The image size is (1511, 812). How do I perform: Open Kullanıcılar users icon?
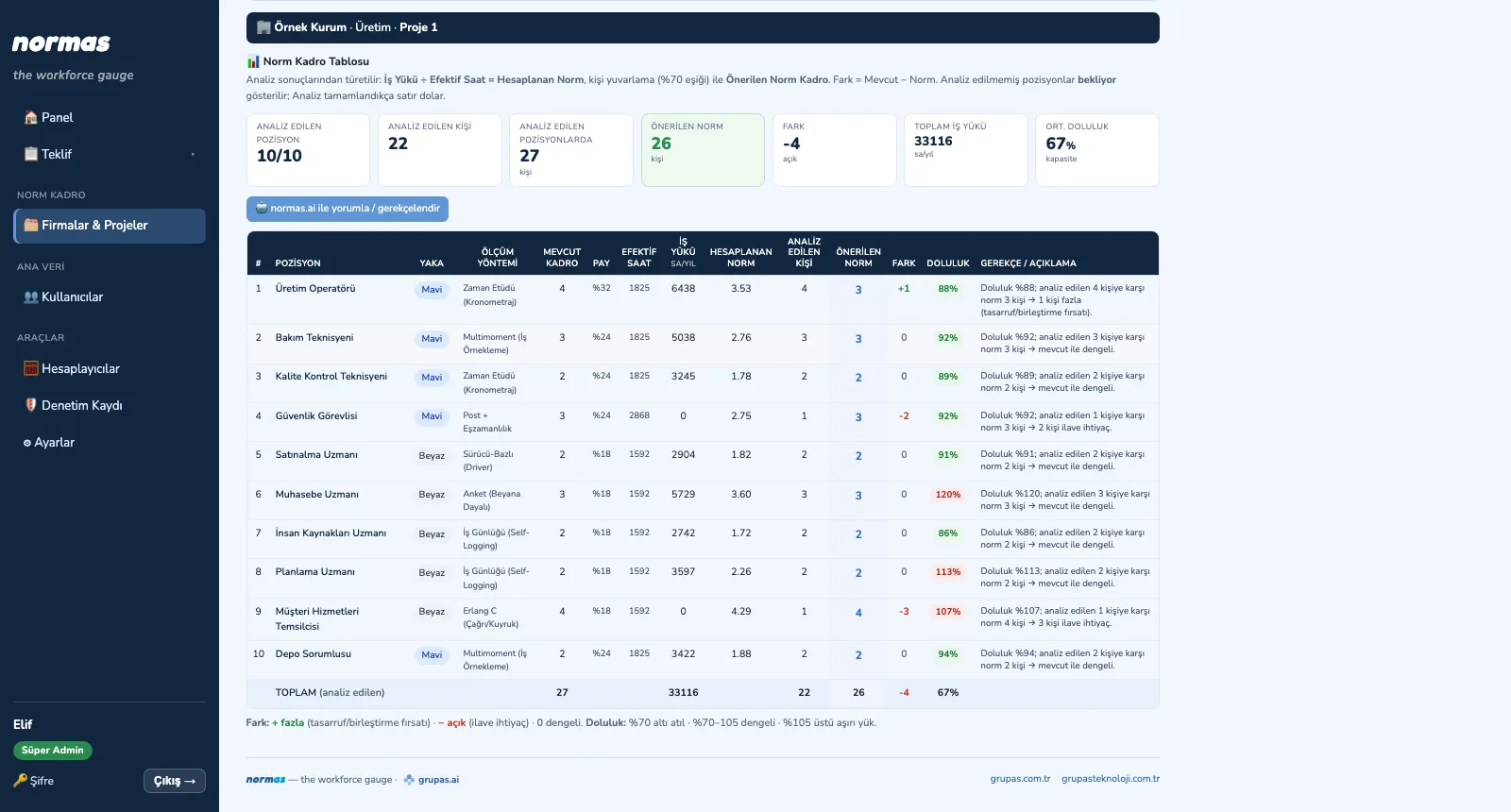coord(31,297)
